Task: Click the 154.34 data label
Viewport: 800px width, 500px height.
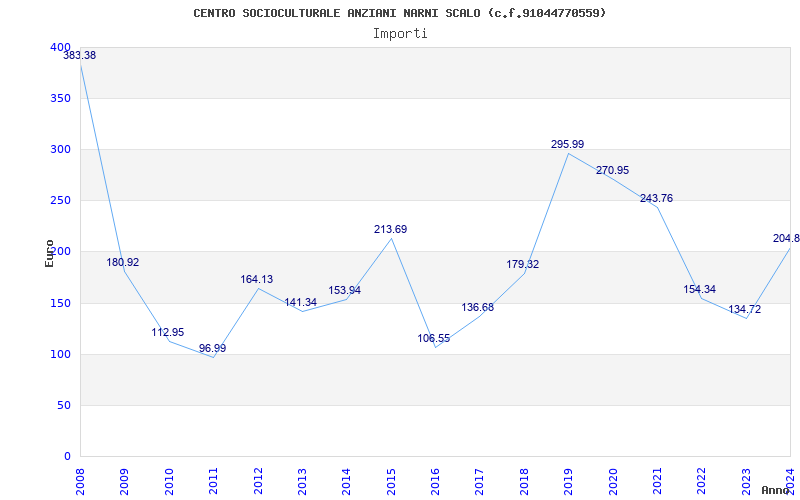Action: point(699,289)
